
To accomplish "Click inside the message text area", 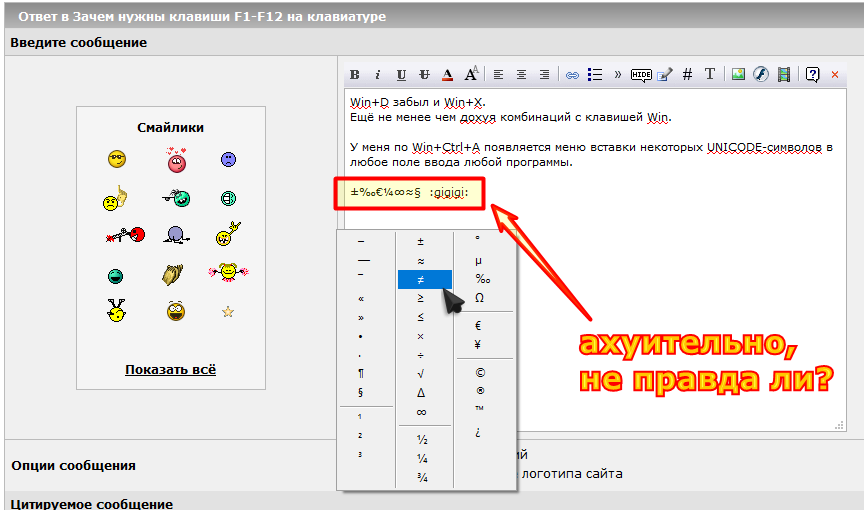I will [595, 260].
